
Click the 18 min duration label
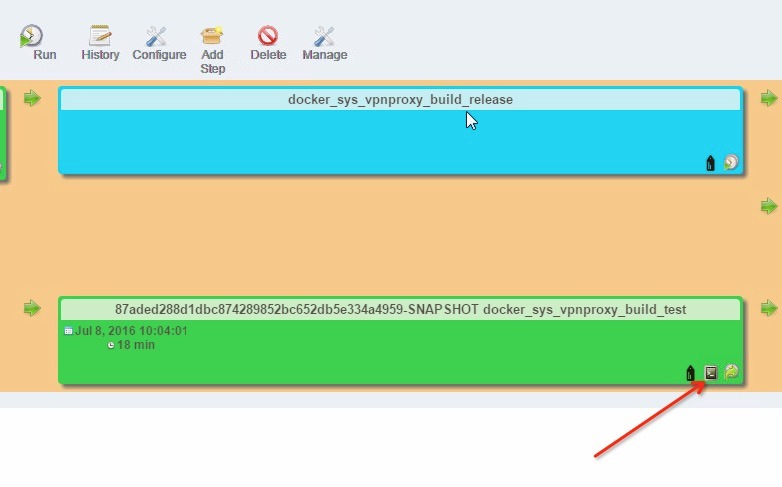coord(136,345)
